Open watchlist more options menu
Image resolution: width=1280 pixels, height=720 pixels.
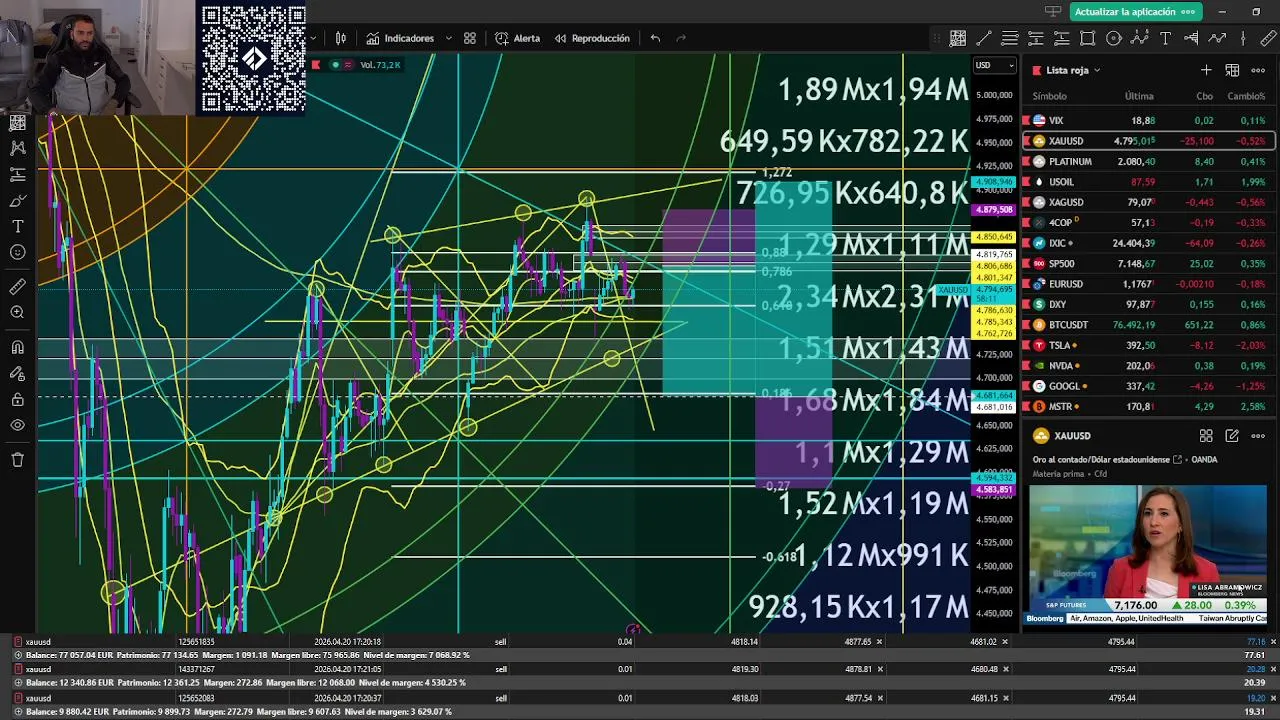[x=1258, y=70]
